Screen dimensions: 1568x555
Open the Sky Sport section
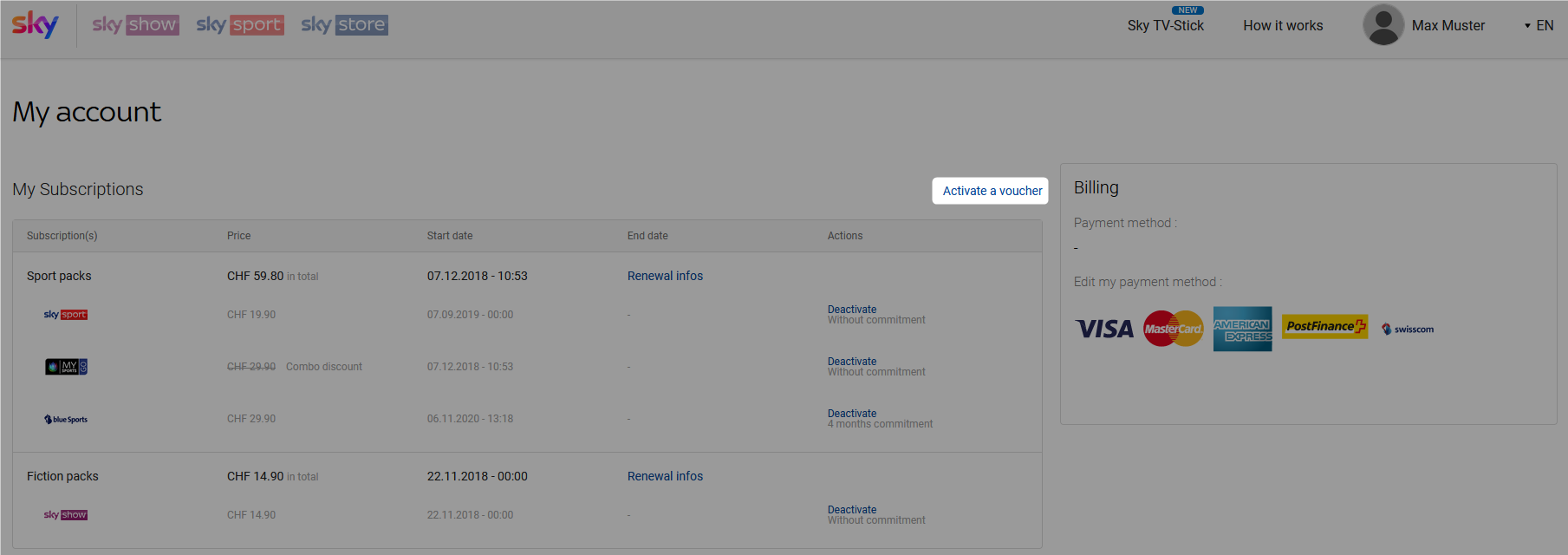(240, 25)
